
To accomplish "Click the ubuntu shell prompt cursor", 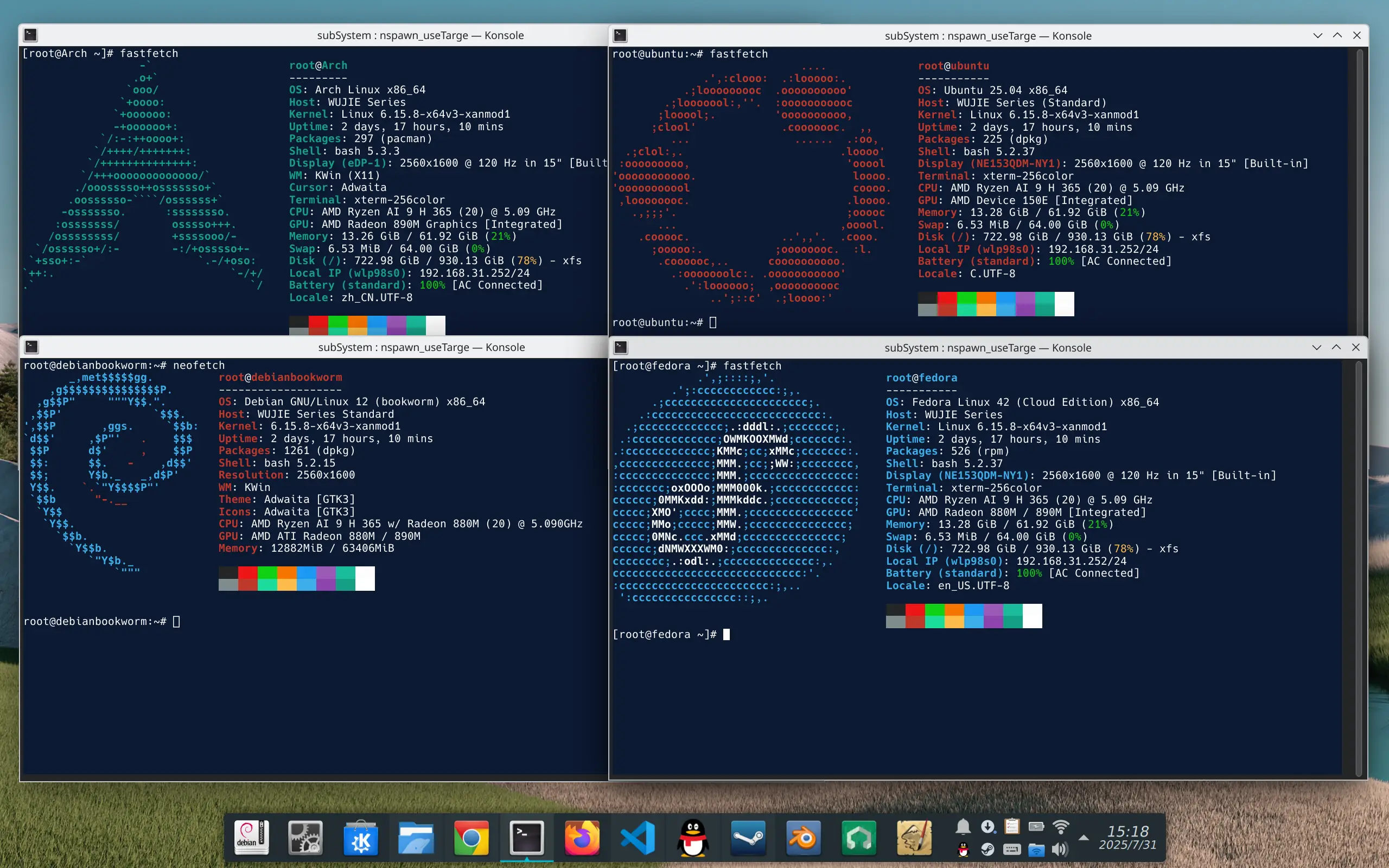I will point(713,322).
